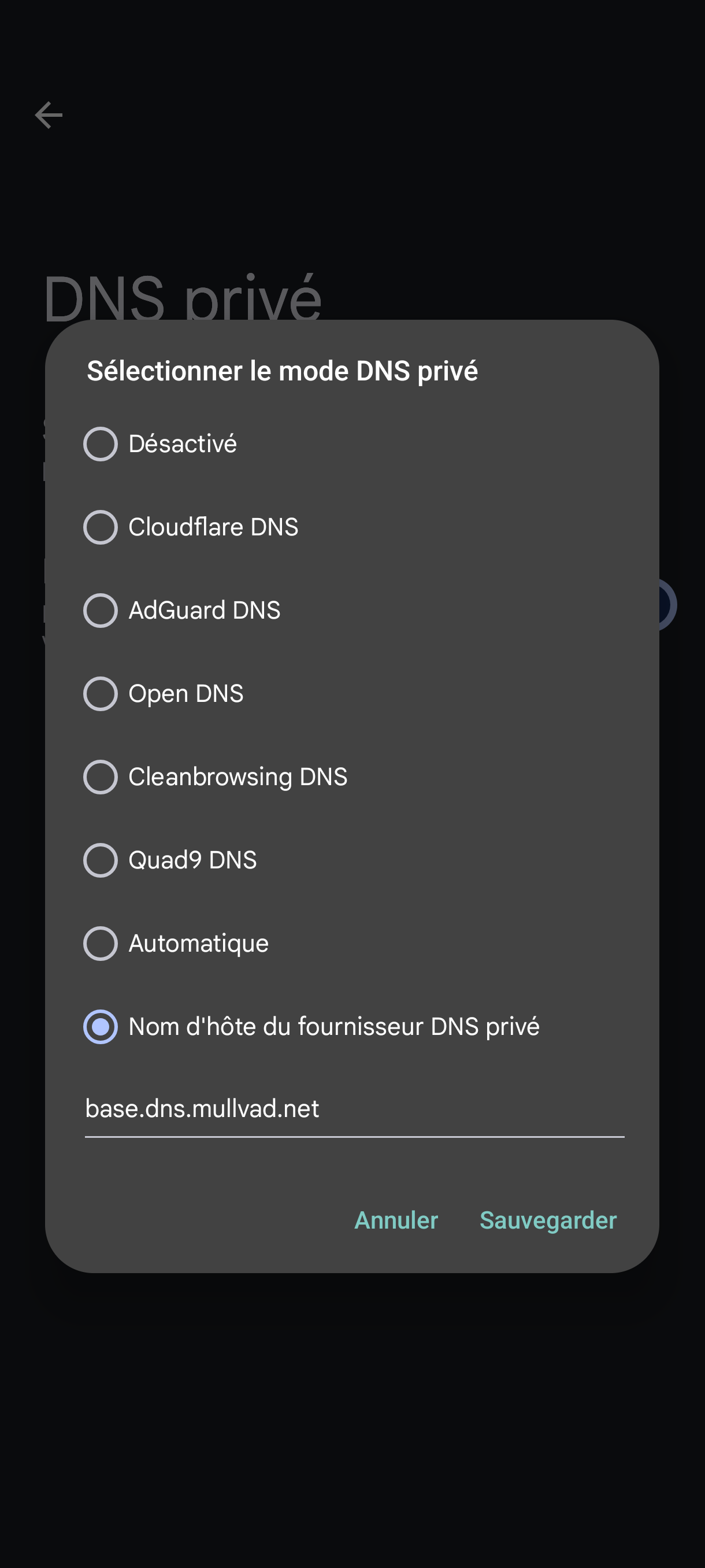Click the Désactivé label text
Image resolution: width=705 pixels, height=1568 pixels.
pos(183,443)
